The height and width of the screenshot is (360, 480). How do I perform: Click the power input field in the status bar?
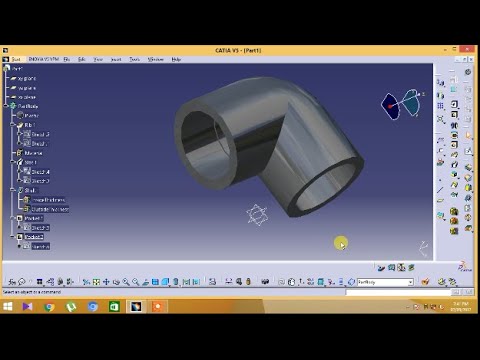coord(398,292)
